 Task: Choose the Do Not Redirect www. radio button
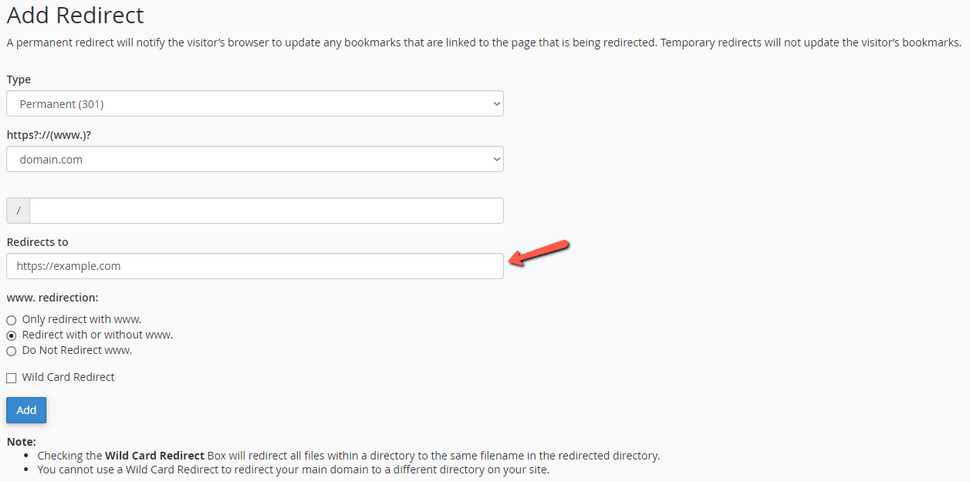11,351
